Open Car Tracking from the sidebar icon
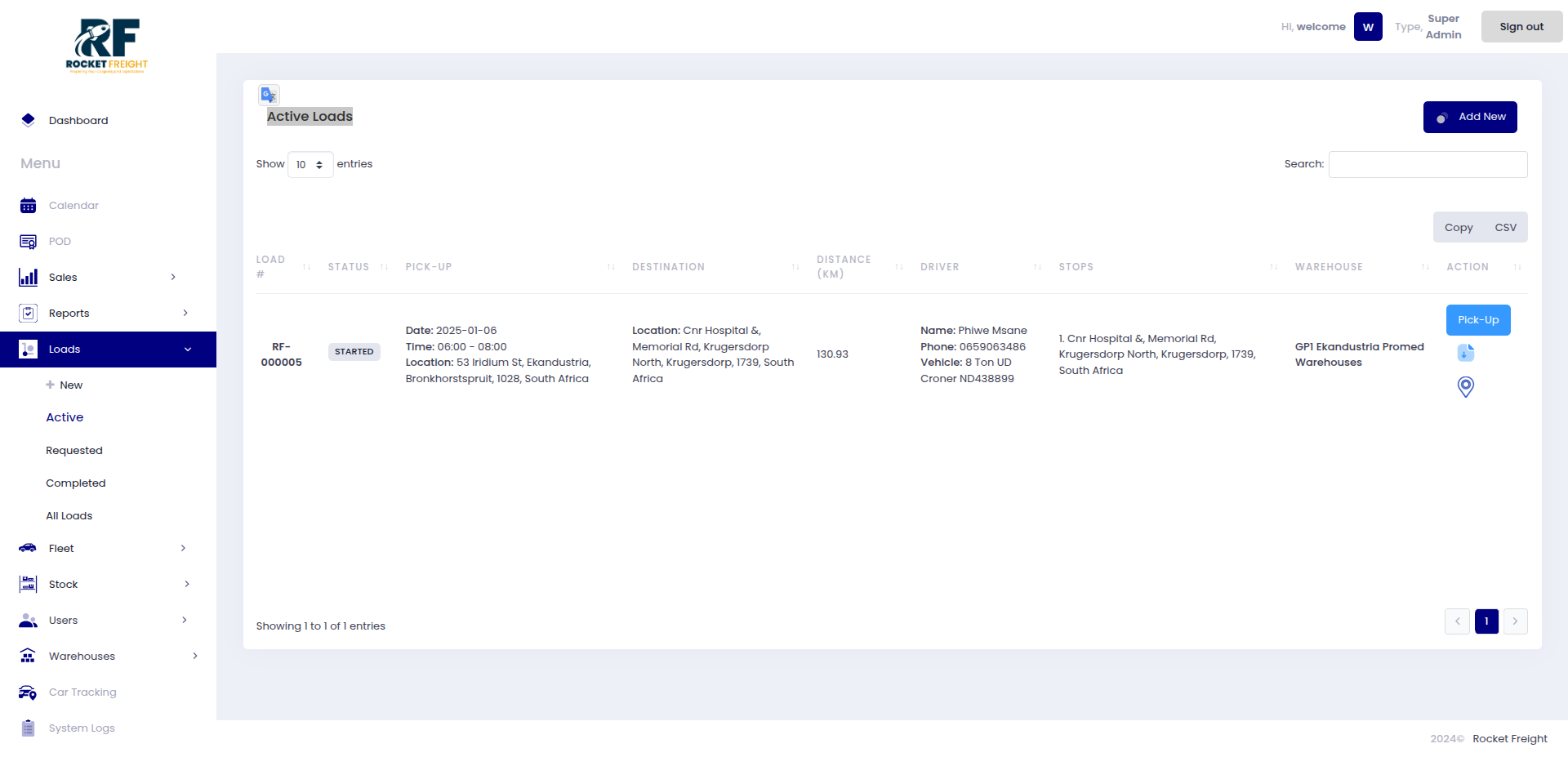The width and height of the screenshot is (1568, 757). [x=28, y=692]
